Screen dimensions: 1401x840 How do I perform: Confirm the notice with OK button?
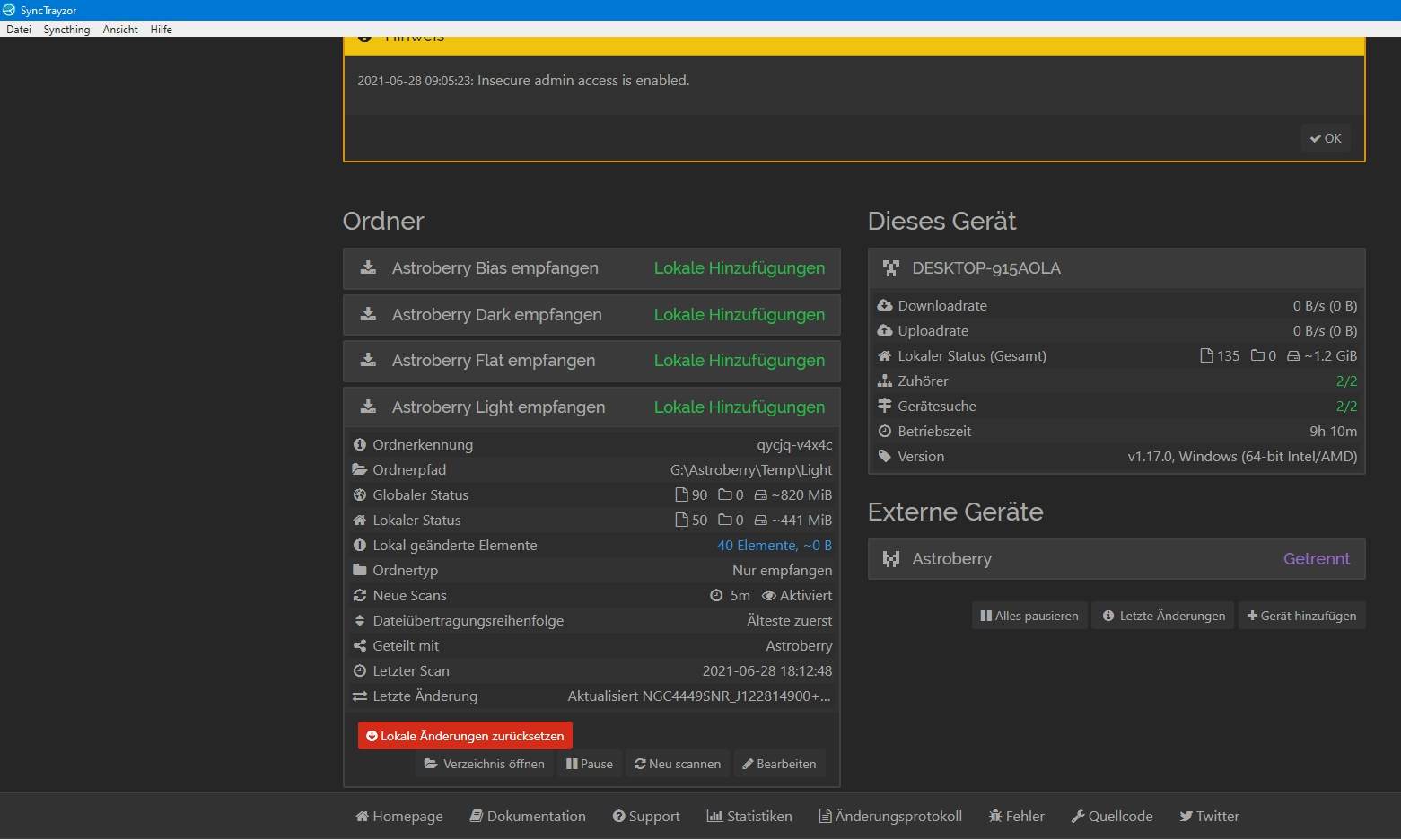coord(1326,138)
